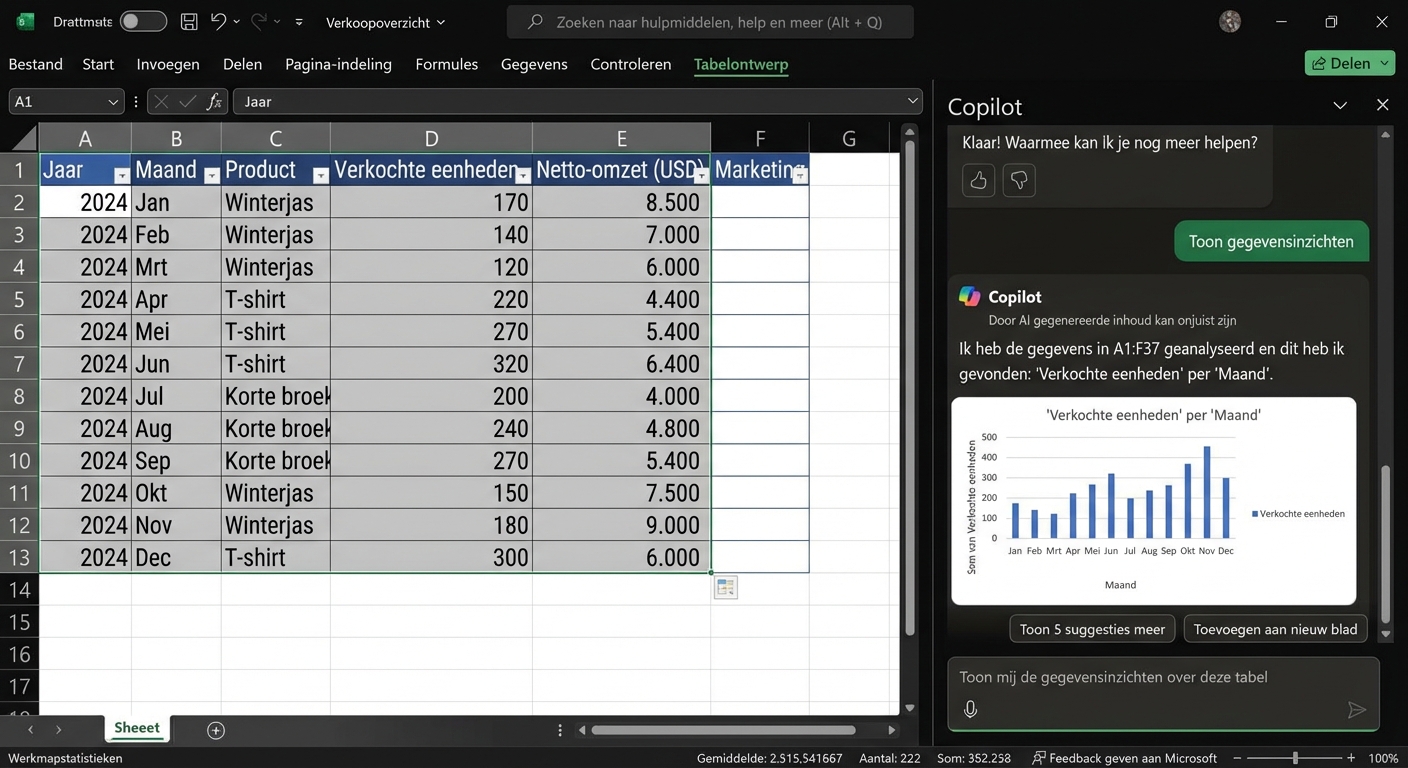Expand the formula bar
Screen dimensions: 1408x768
click(912, 101)
